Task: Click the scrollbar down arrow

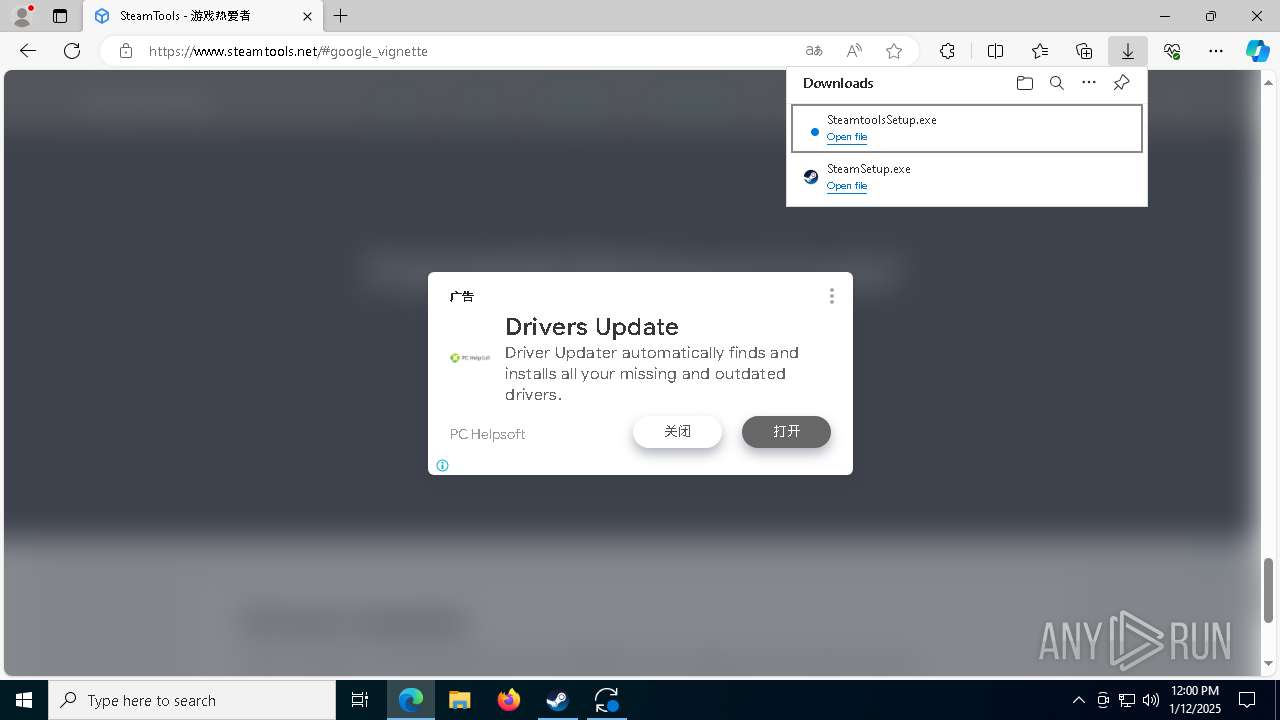Action: click(1269, 663)
